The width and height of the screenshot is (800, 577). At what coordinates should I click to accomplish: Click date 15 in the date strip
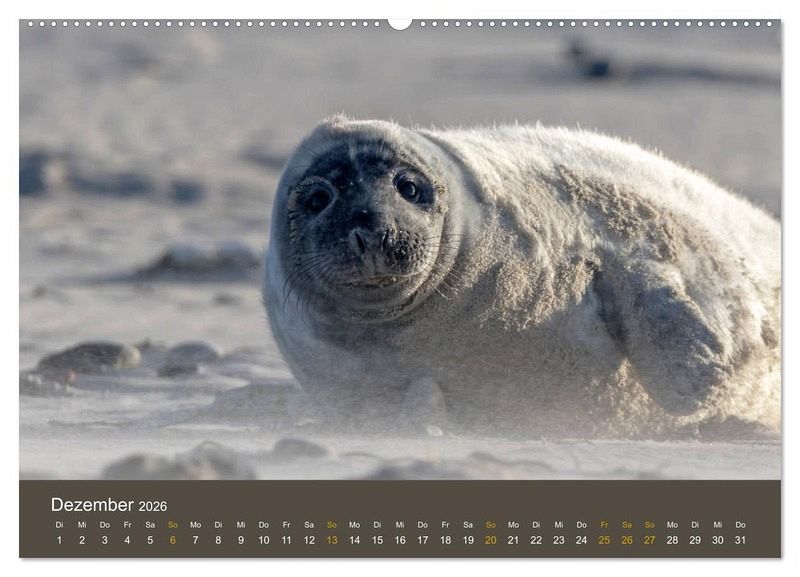[x=377, y=540]
